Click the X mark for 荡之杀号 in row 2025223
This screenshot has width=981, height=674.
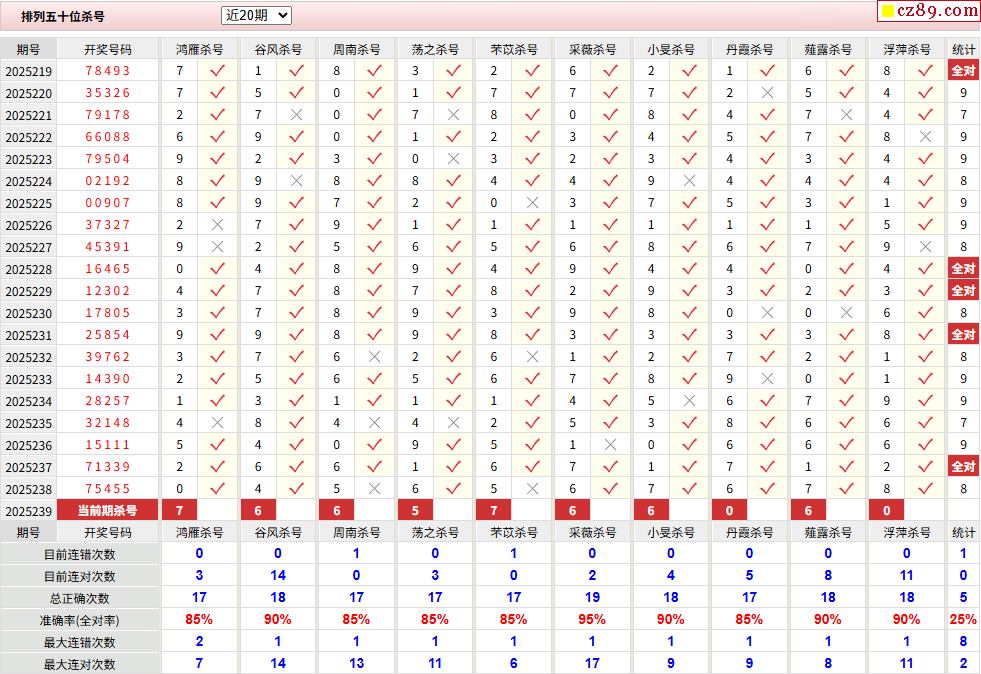tap(454, 159)
